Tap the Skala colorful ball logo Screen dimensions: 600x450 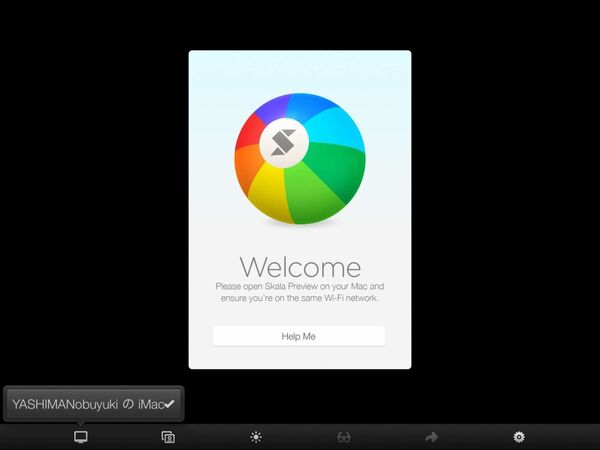click(300, 158)
